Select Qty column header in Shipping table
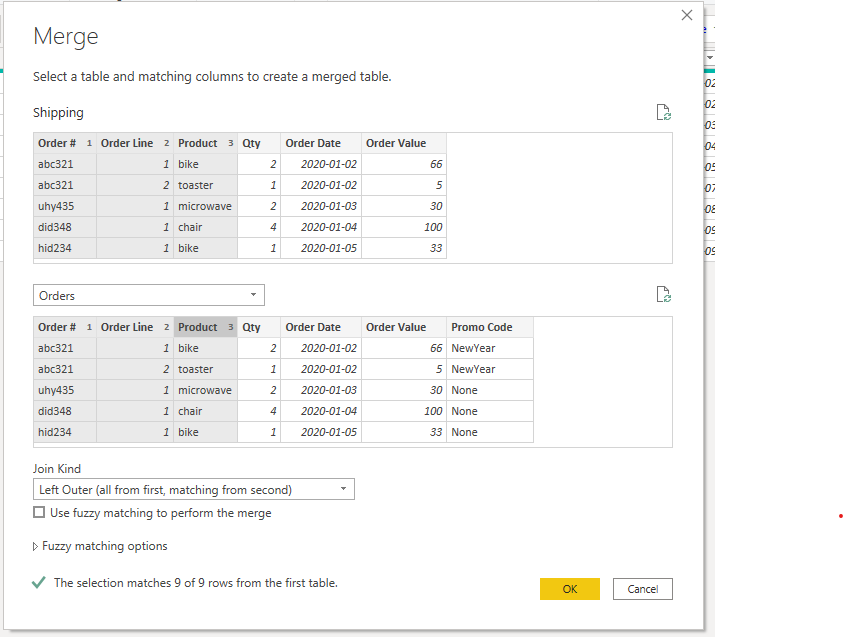The width and height of the screenshot is (844, 637). (259, 143)
